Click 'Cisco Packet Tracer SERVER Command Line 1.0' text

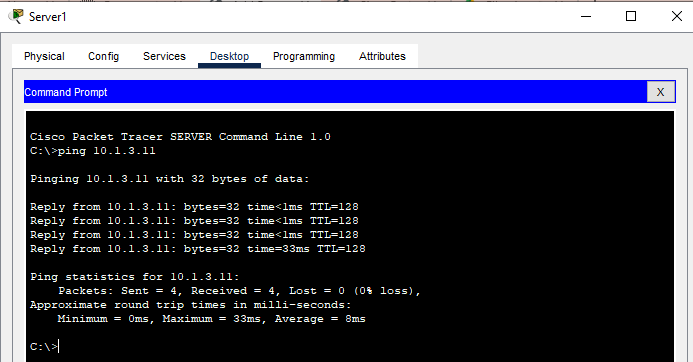pos(180,137)
